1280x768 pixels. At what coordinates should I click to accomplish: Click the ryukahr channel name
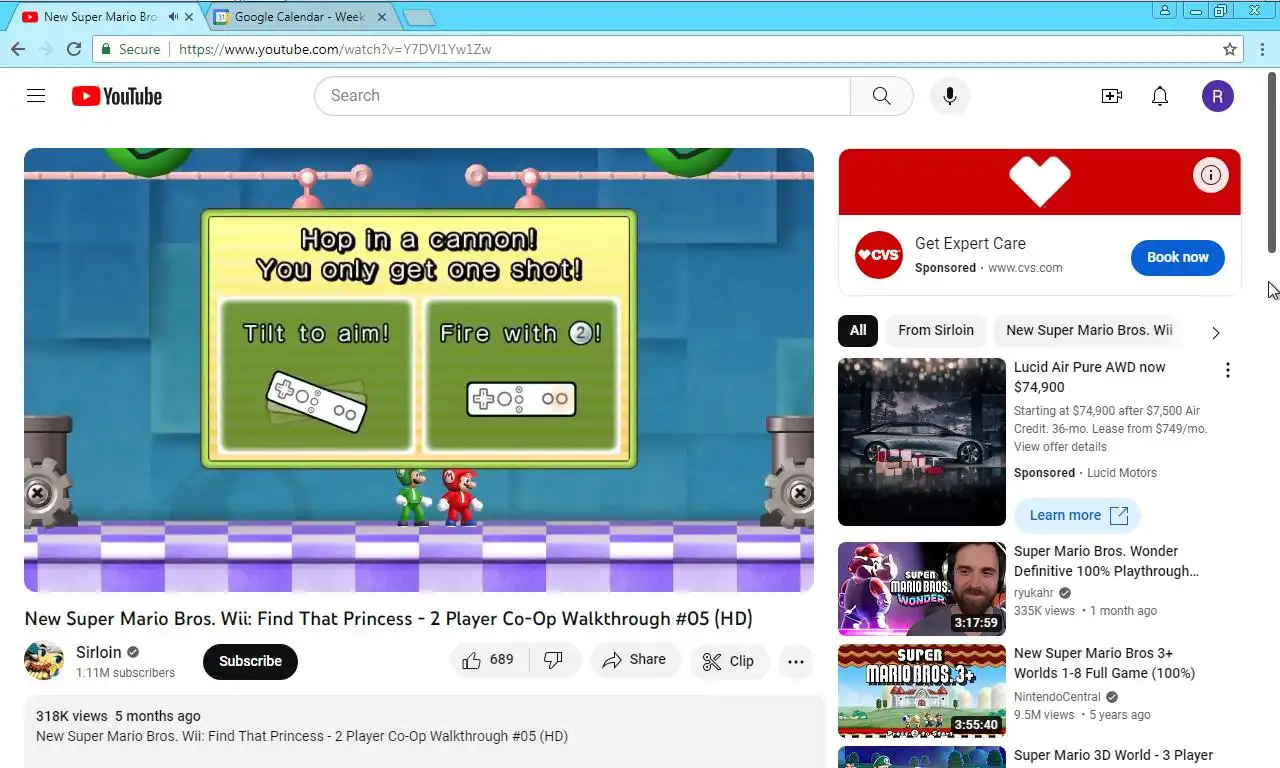pos(1034,593)
